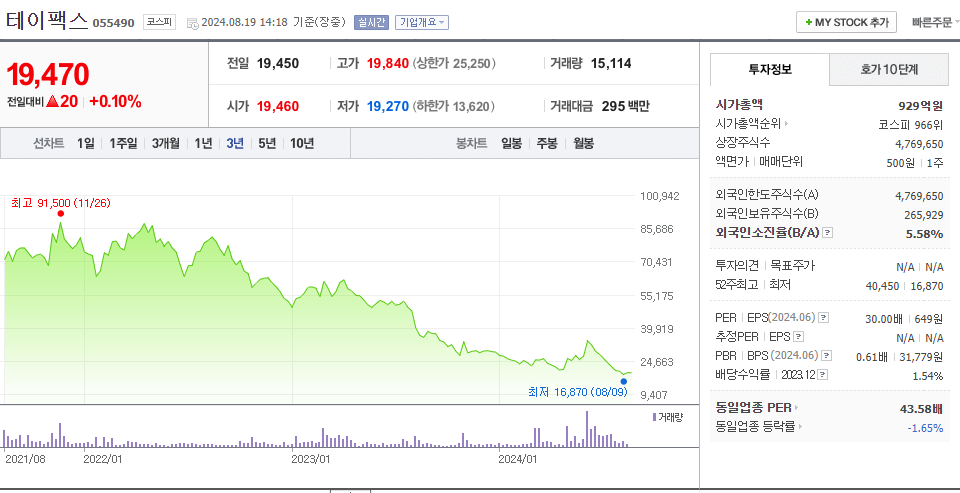Expand the 빠른주문 dropdown

coord(934,23)
